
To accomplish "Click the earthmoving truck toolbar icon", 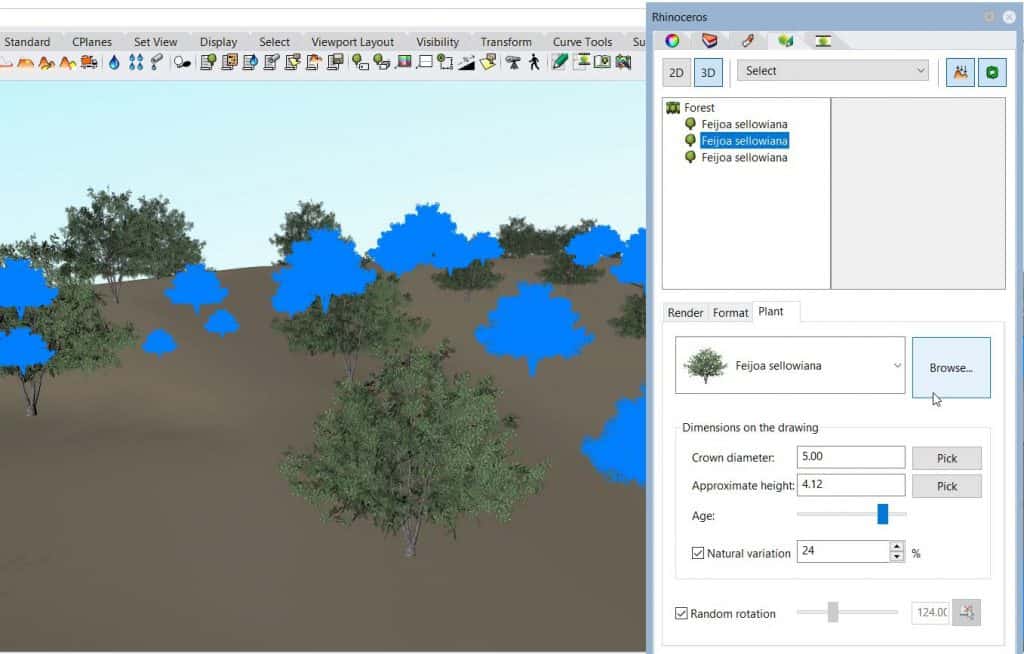I will click(x=89, y=62).
